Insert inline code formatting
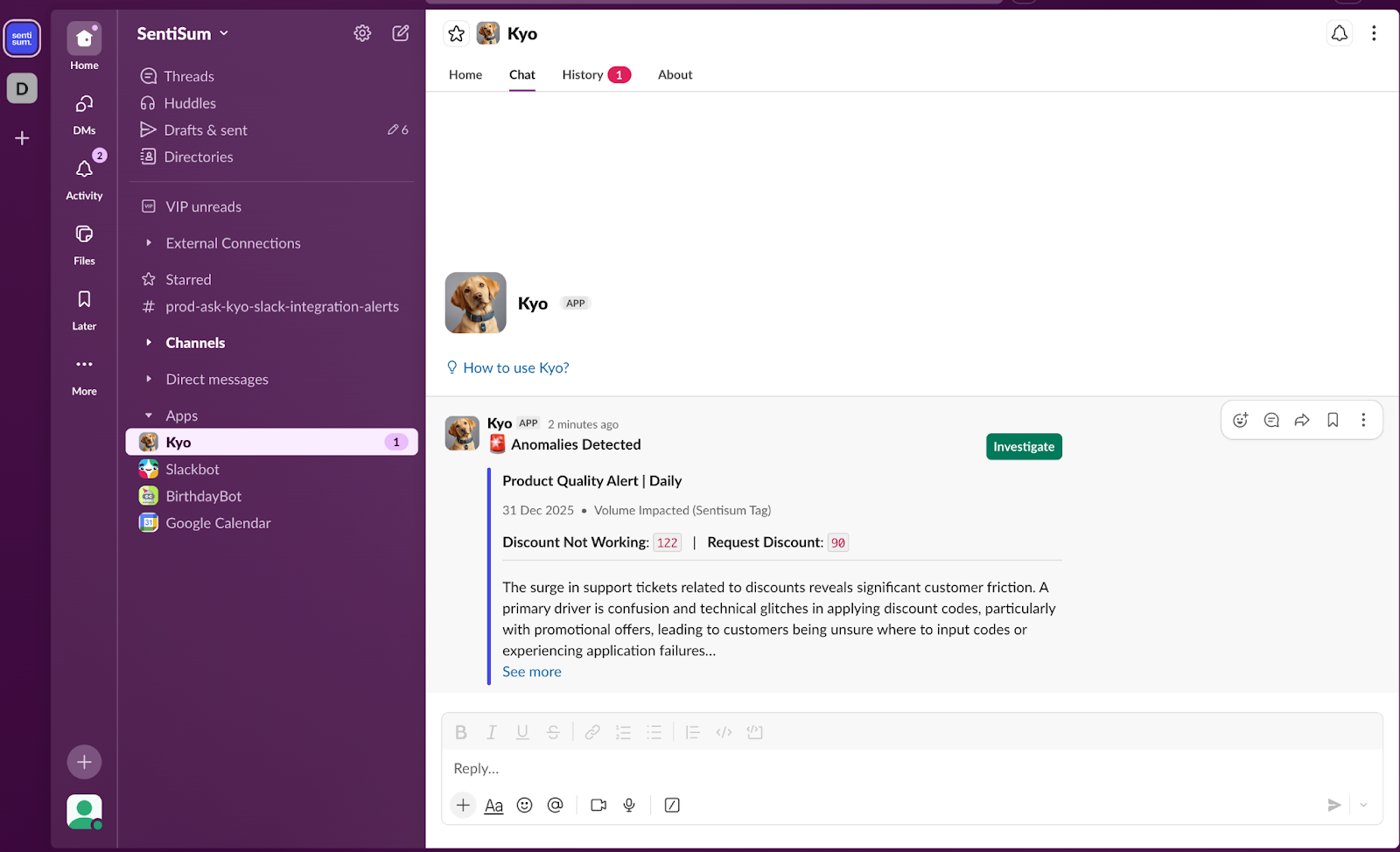Screen dimensions: 1400x852 coord(724,732)
